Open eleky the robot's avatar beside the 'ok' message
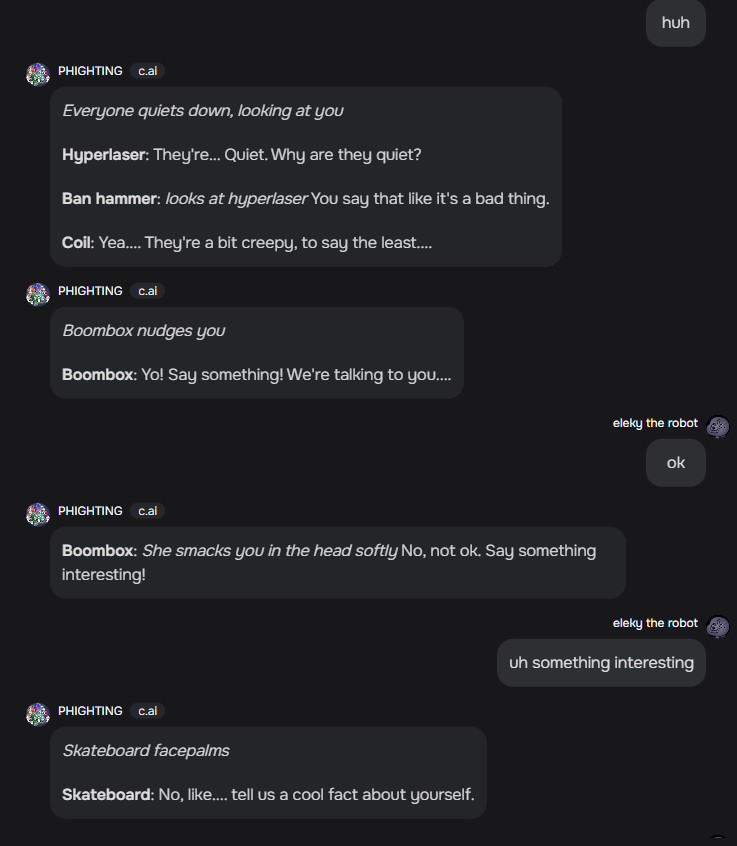The width and height of the screenshot is (737, 846). (x=717, y=426)
